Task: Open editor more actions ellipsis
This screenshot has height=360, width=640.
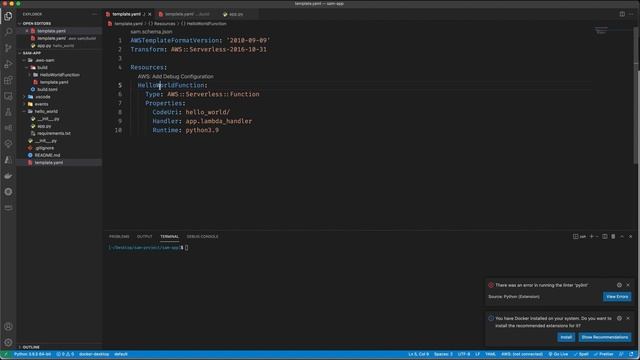Action: 631,14
